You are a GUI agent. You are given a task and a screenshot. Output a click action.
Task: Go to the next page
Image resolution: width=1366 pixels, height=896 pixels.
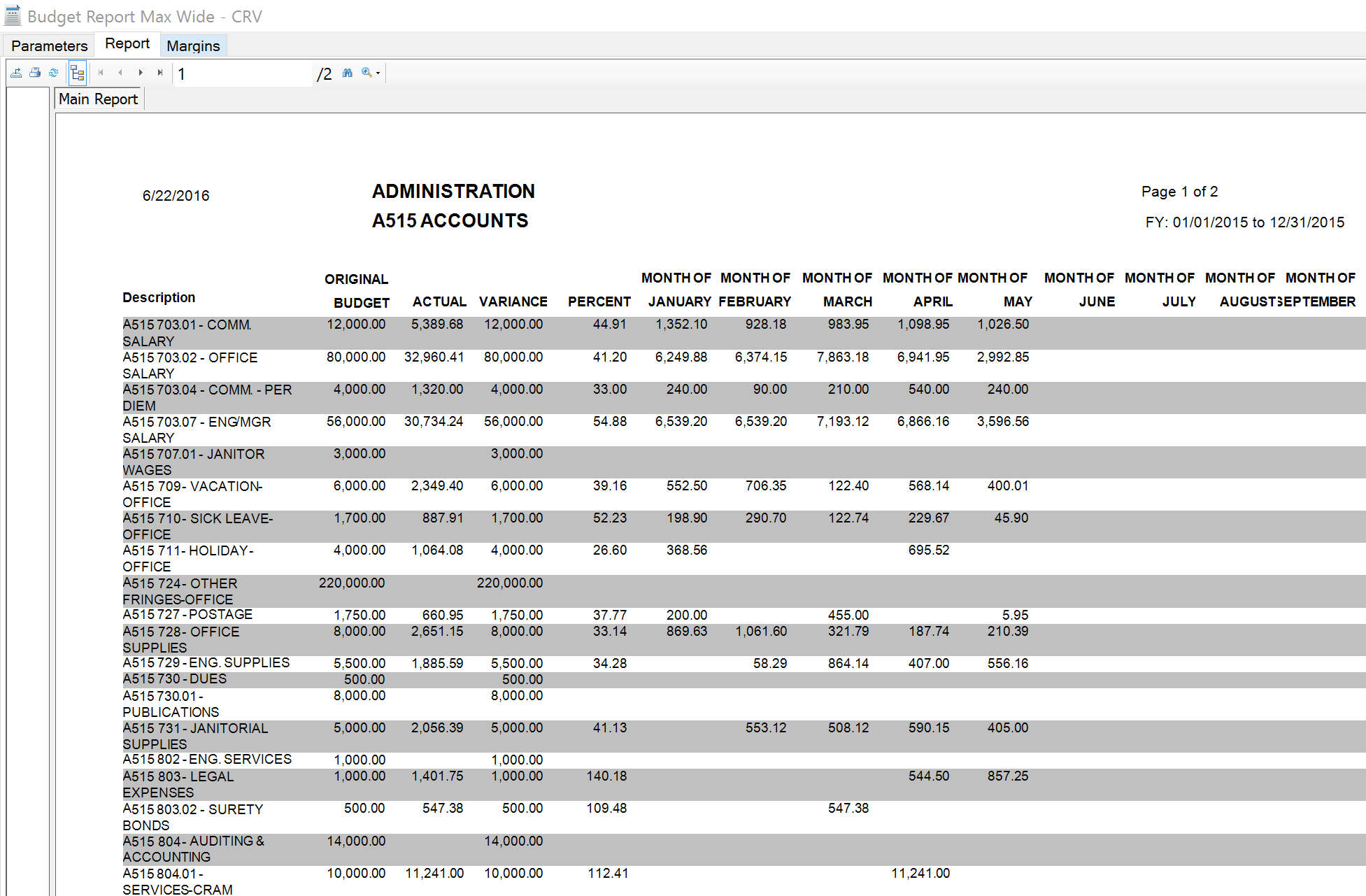coord(141,73)
